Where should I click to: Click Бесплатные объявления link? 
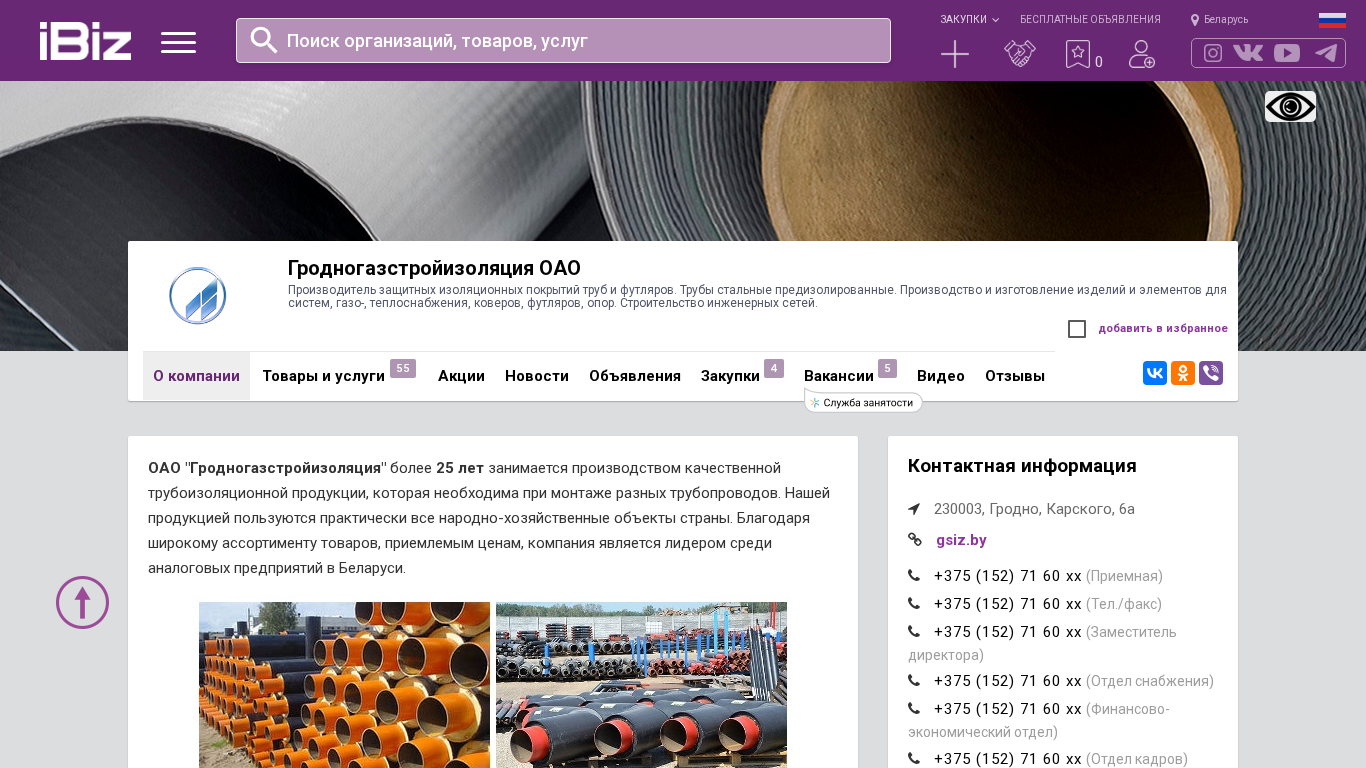1090,20
